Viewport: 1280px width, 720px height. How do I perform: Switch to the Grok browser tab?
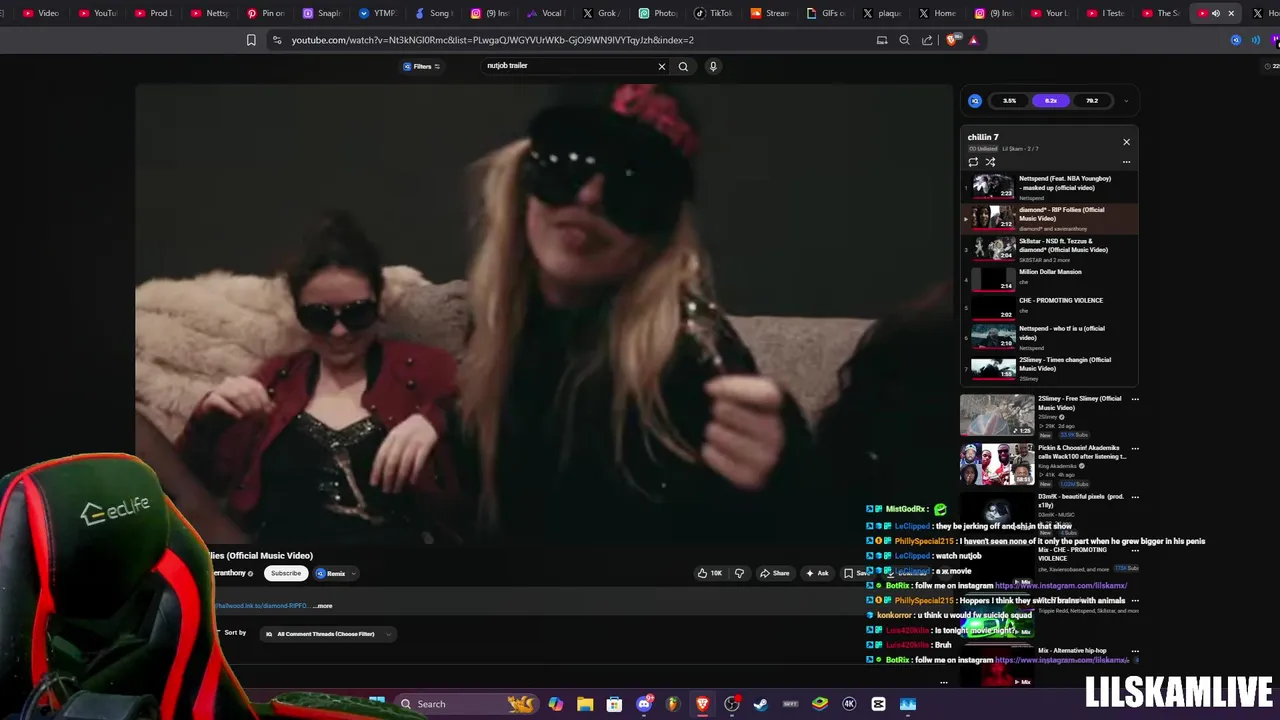[600, 13]
